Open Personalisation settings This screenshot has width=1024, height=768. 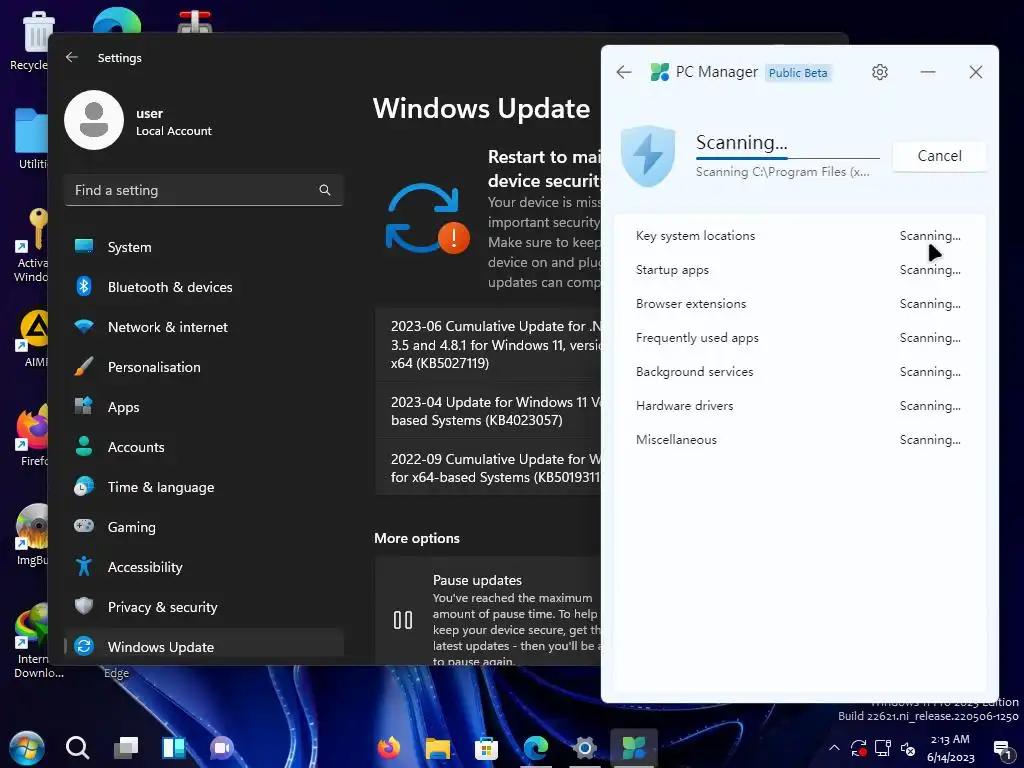(204, 367)
